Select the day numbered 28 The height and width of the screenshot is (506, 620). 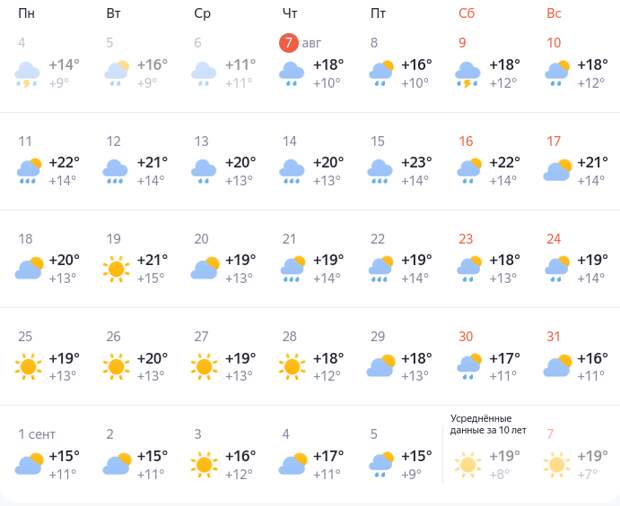290,337
